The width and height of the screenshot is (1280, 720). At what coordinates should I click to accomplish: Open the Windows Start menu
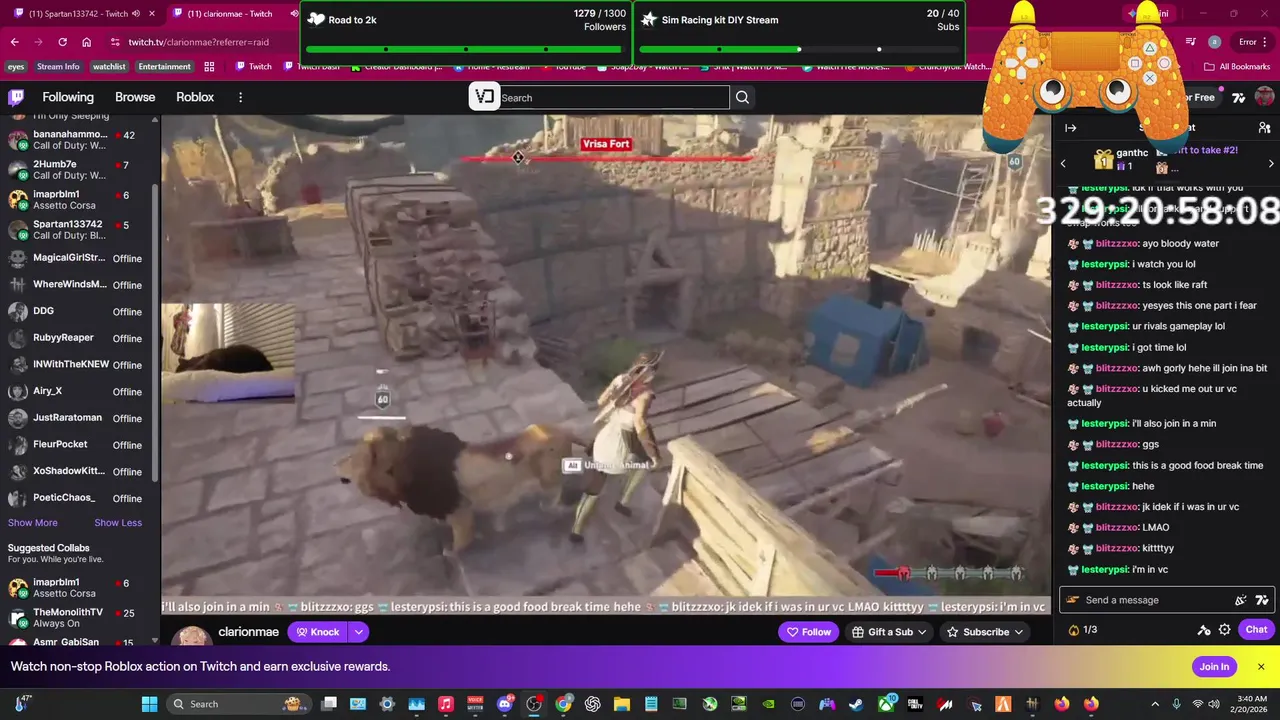point(149,704)
